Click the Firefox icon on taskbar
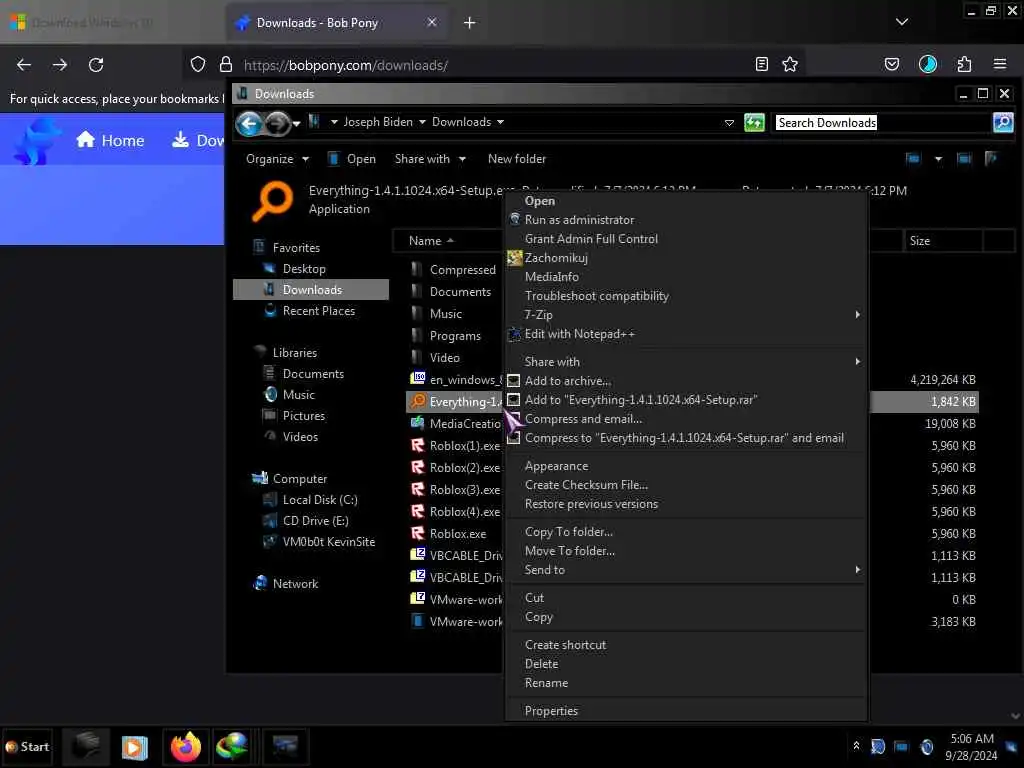This screenshot has height=768, width=1024. tap(186, 747)
